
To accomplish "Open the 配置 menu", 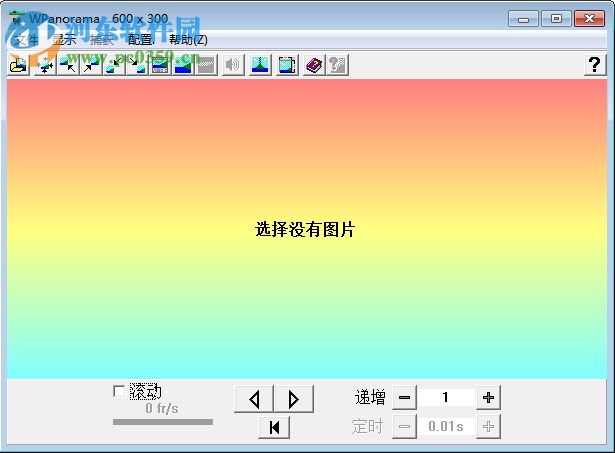I will [x=140, y=40].
